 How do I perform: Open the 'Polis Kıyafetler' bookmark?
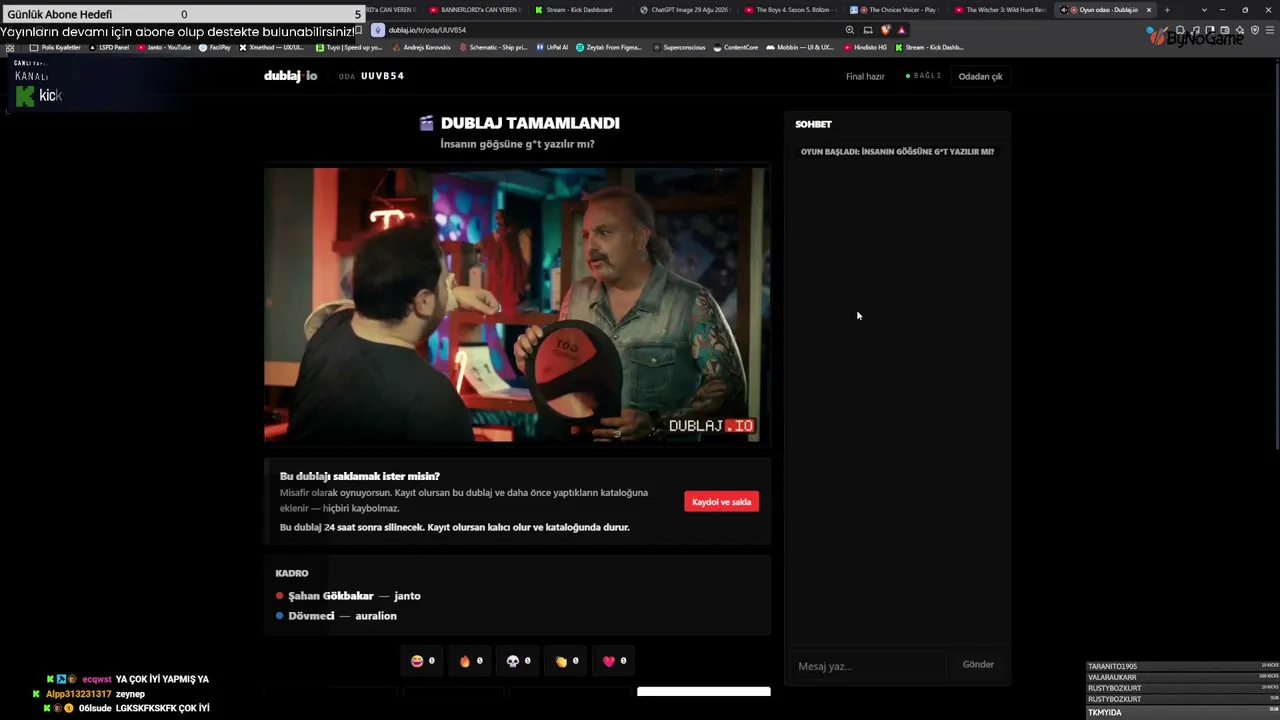pos(55,47)
